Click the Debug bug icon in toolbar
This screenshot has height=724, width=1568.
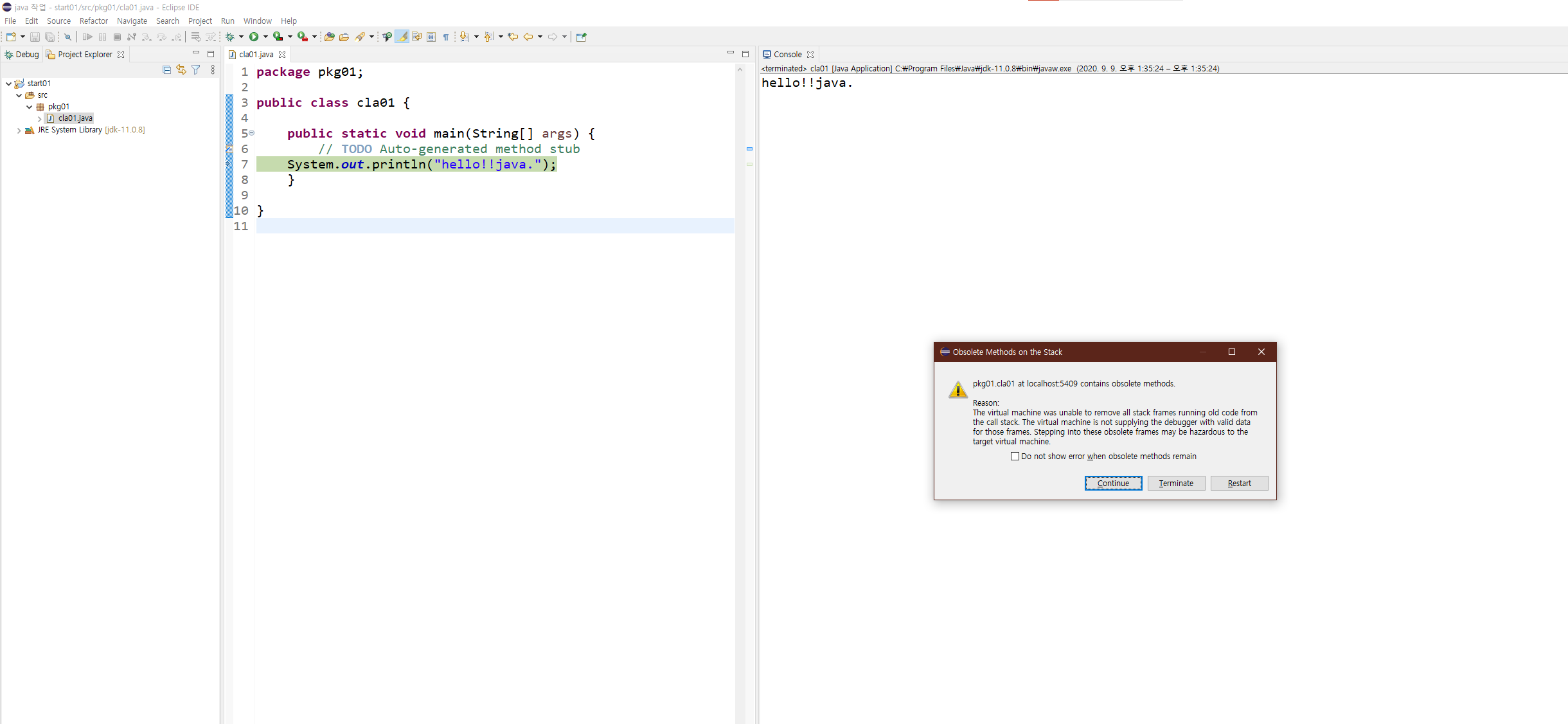230,37
